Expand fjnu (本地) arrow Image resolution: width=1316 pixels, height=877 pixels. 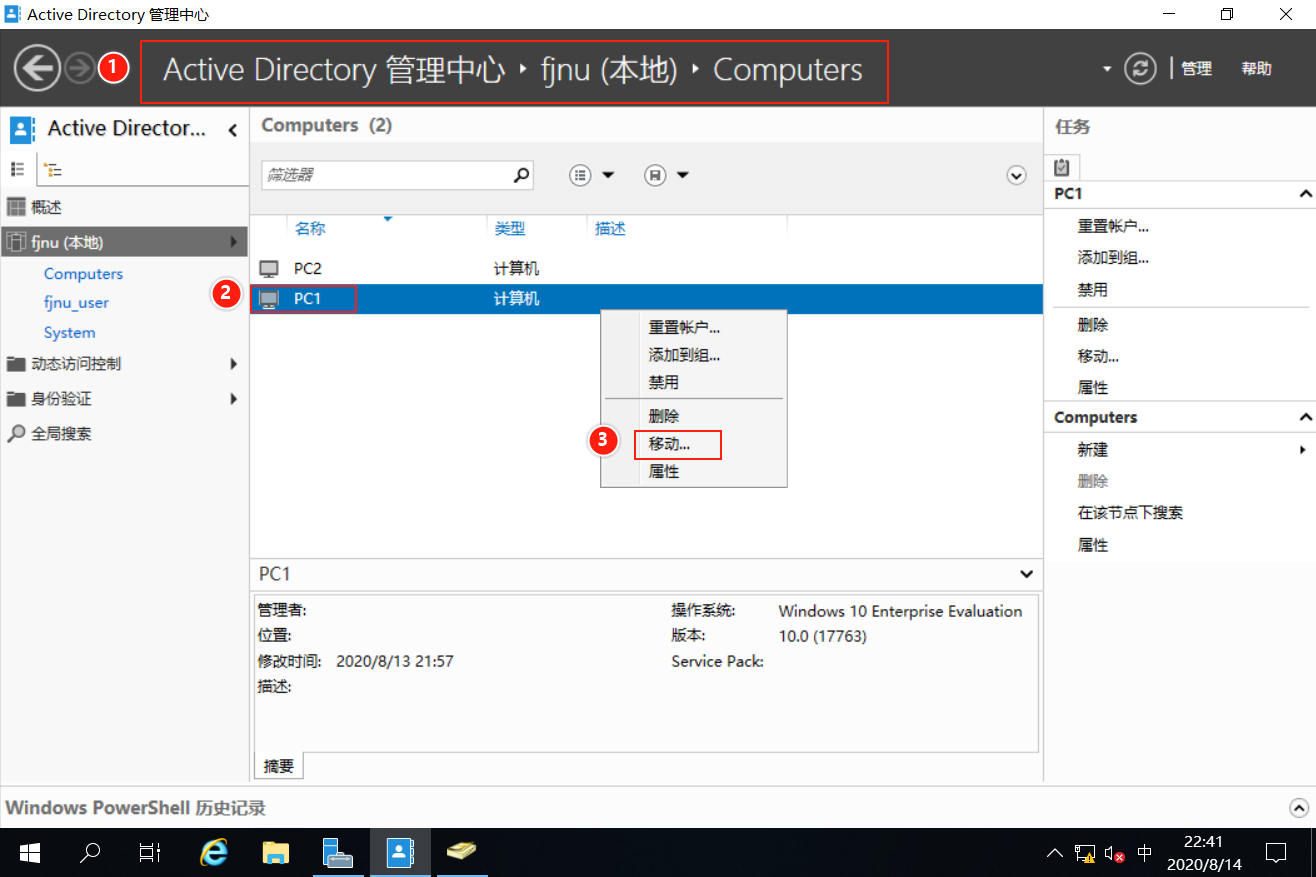tap(233, 242)
